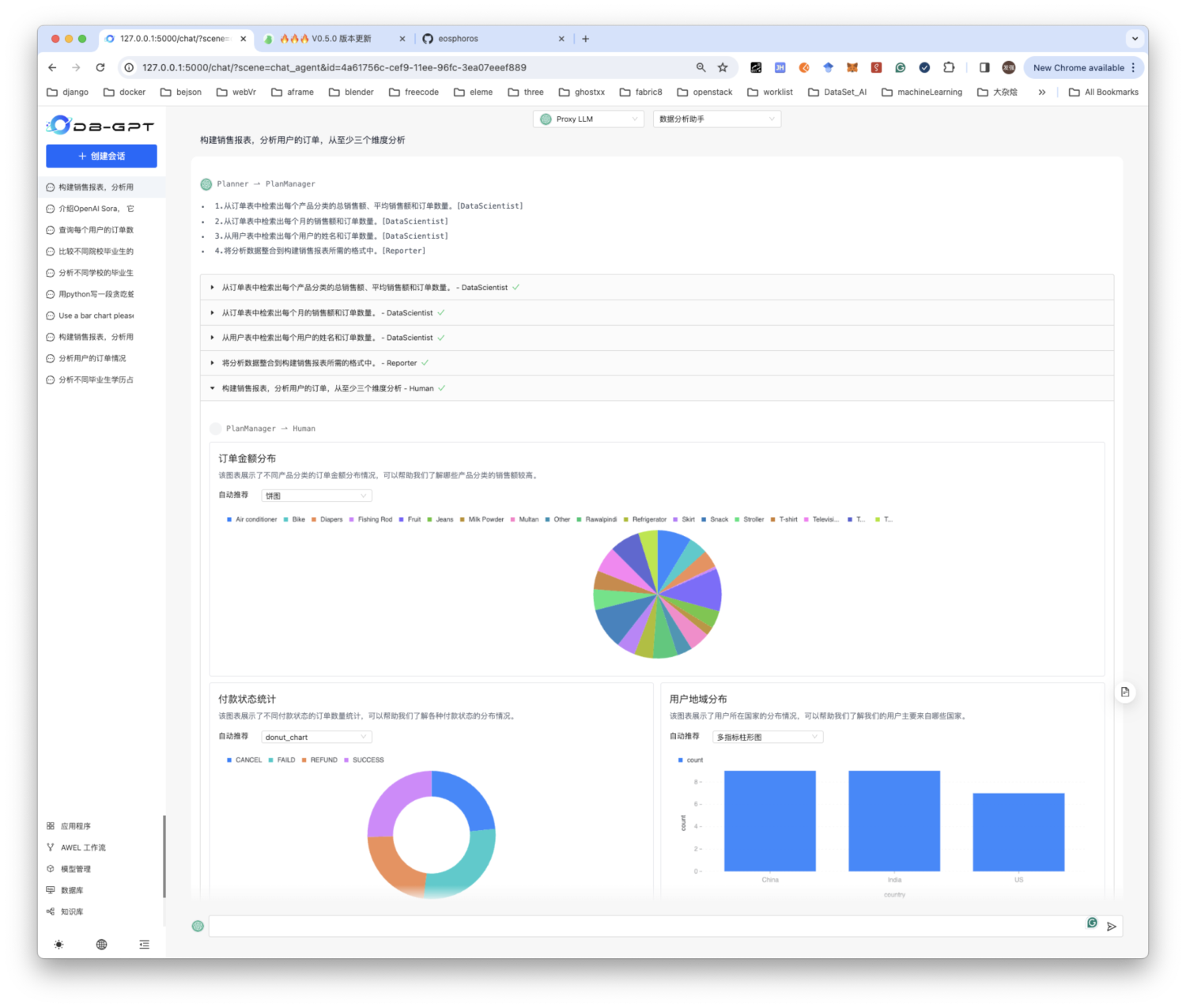Switch to the eosphoros GitHub tab
Screen dimensions: 1186x1008
[494, 38]
